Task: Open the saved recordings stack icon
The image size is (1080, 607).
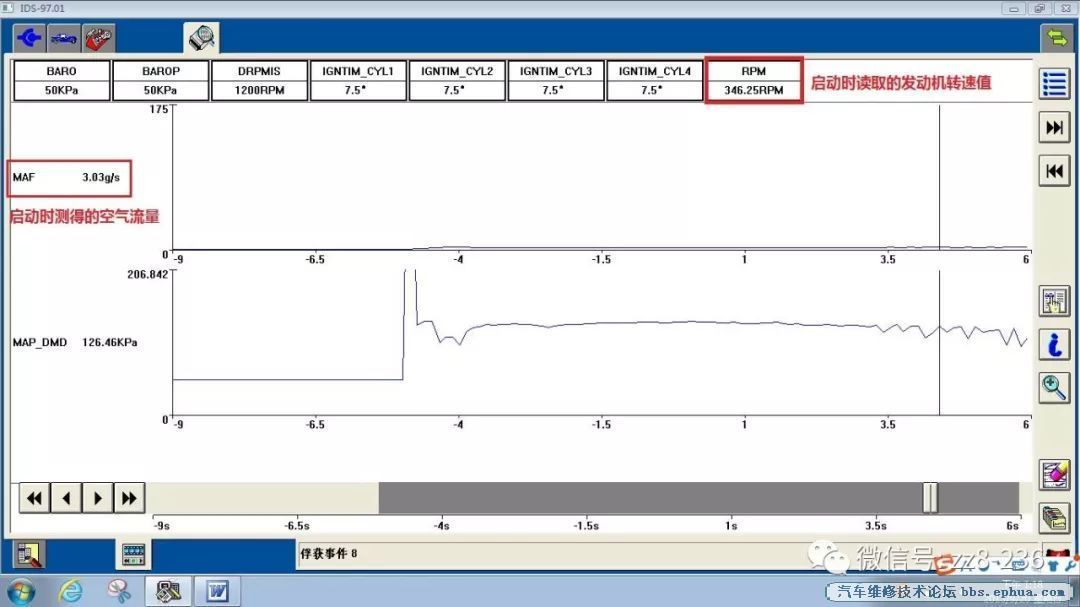Action: (x=1055, y=518)
